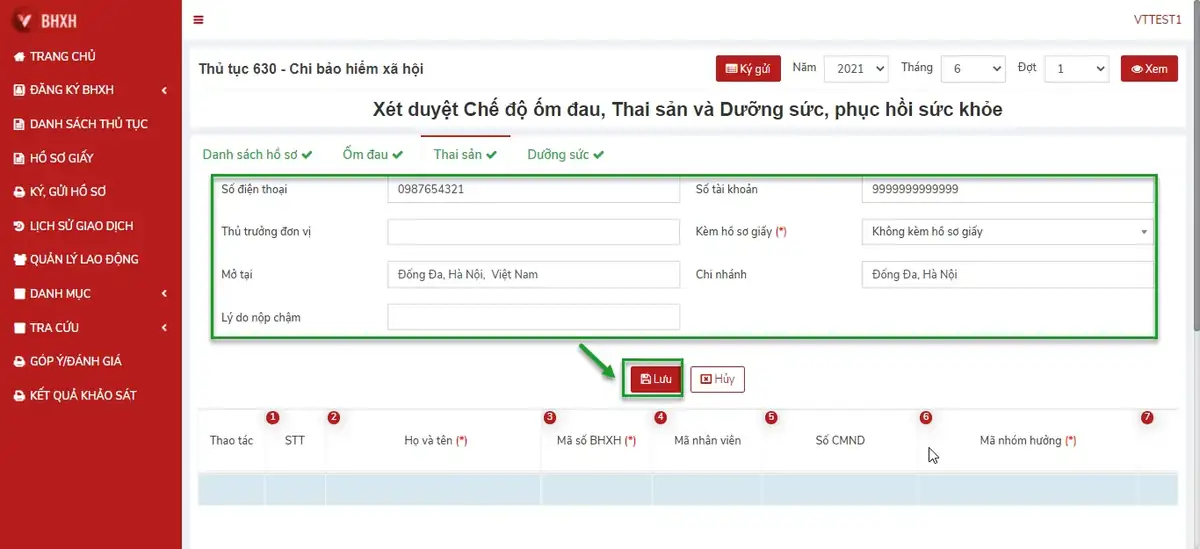Viewport: 1200px width, 549px height.
Task: Open LỊCH SỬ GIAO DỊCH
Action: (x=81, y=226)
